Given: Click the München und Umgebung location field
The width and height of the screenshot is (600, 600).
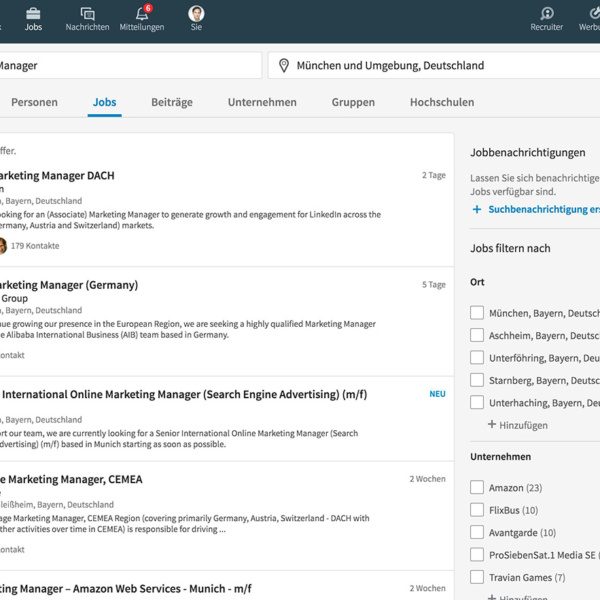Looking at the screenshot, I should click(434, 65).
